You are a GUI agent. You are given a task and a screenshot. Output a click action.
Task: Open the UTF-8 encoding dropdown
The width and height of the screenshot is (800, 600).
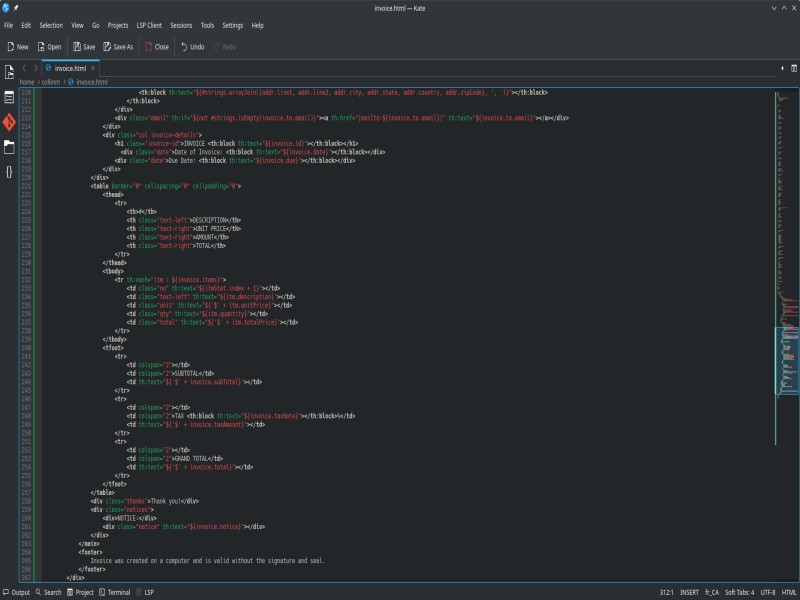point(767,592)
